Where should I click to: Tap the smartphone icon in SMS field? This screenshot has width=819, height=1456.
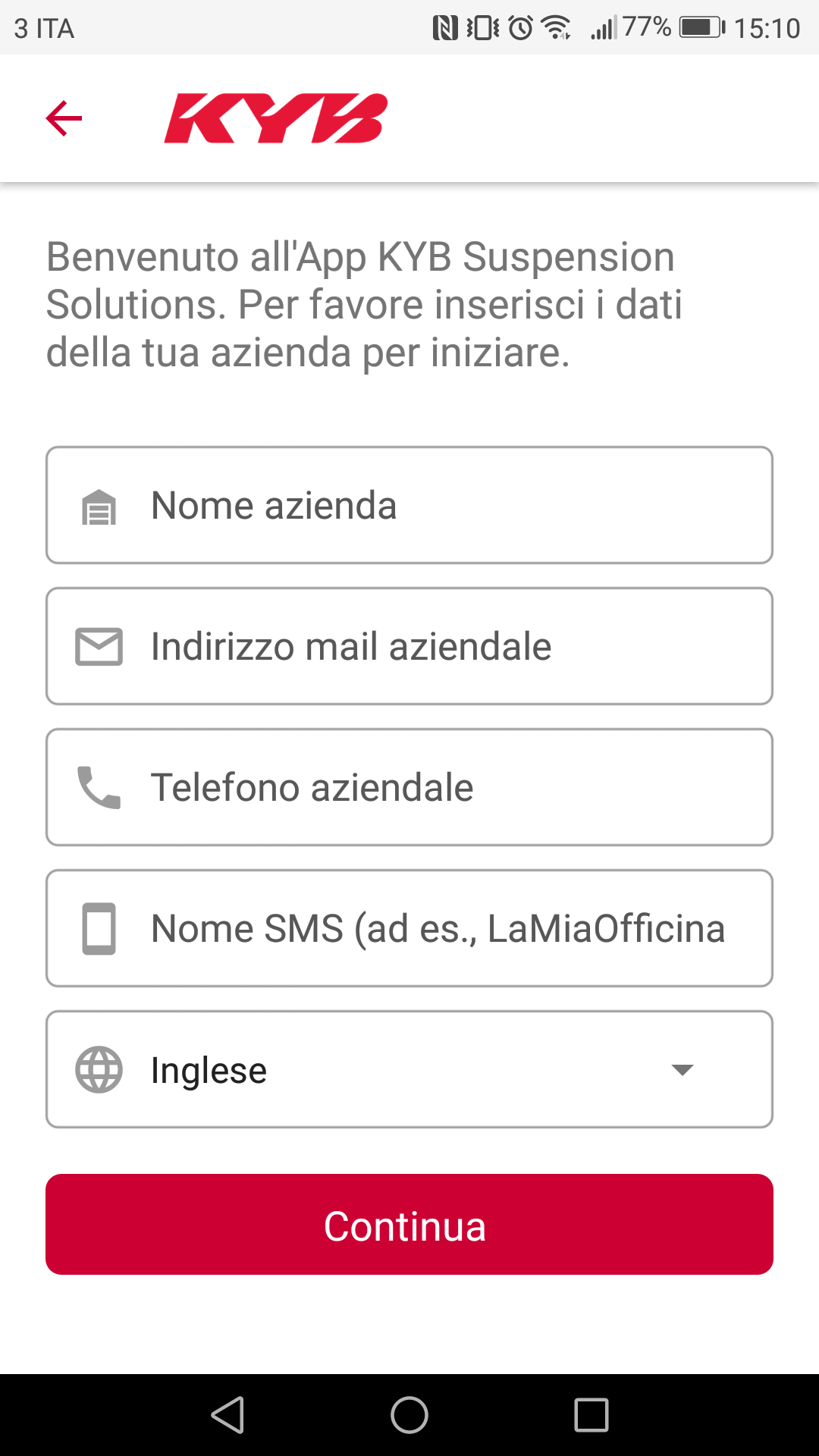pos(99,928)
